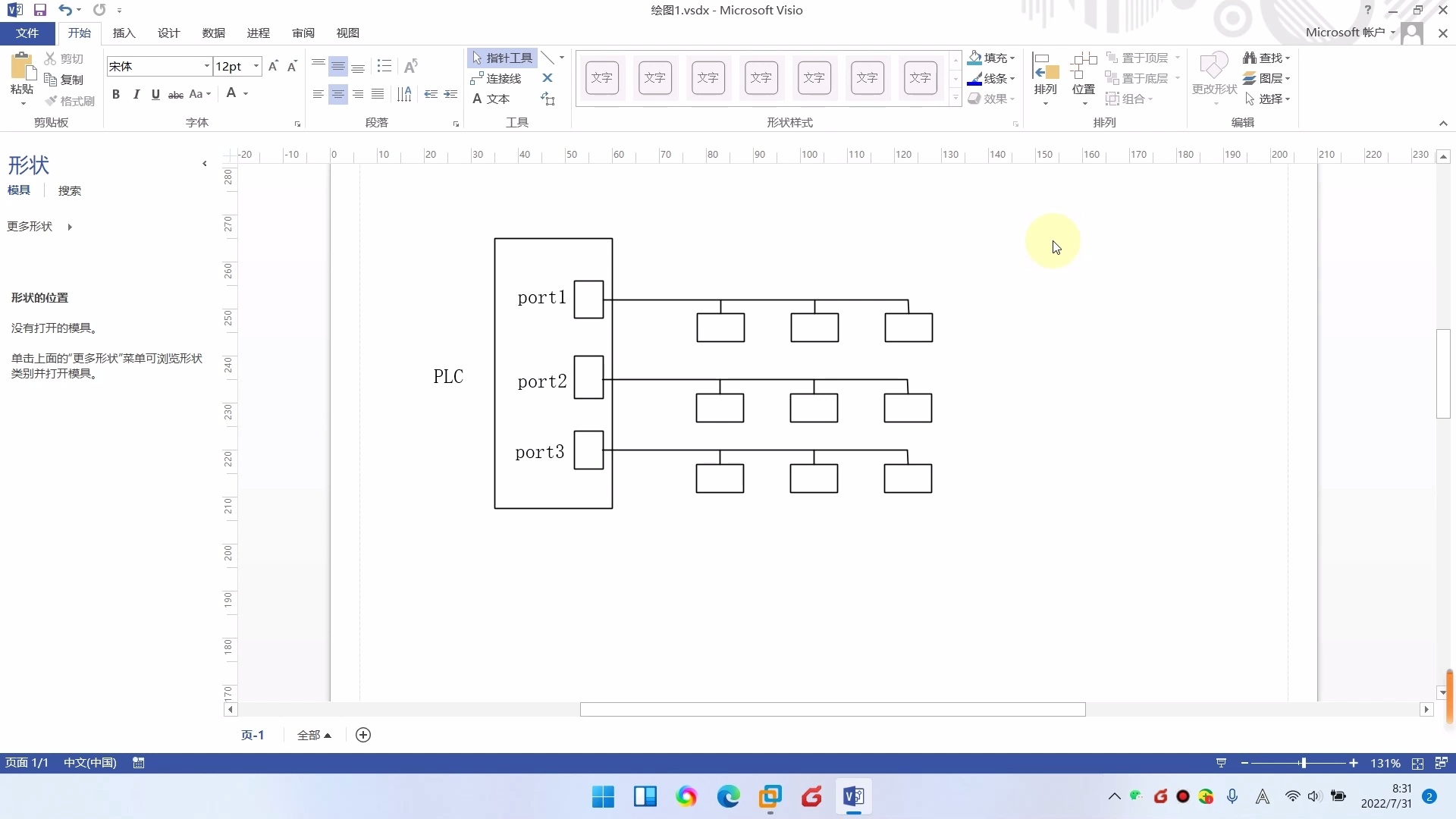Select the 指针工具 (Pointer Tool)

point(500,58)
